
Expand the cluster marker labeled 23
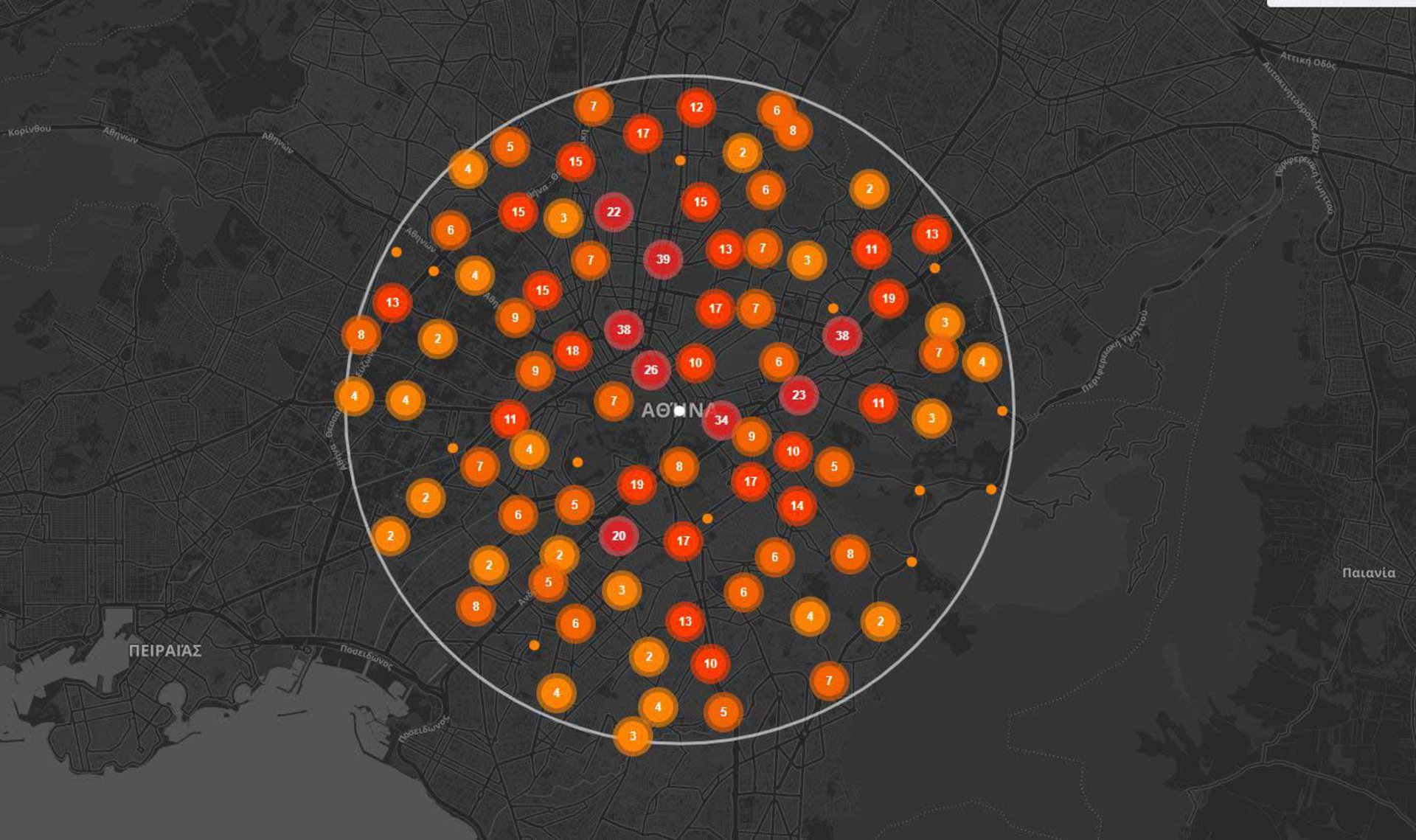799,395
